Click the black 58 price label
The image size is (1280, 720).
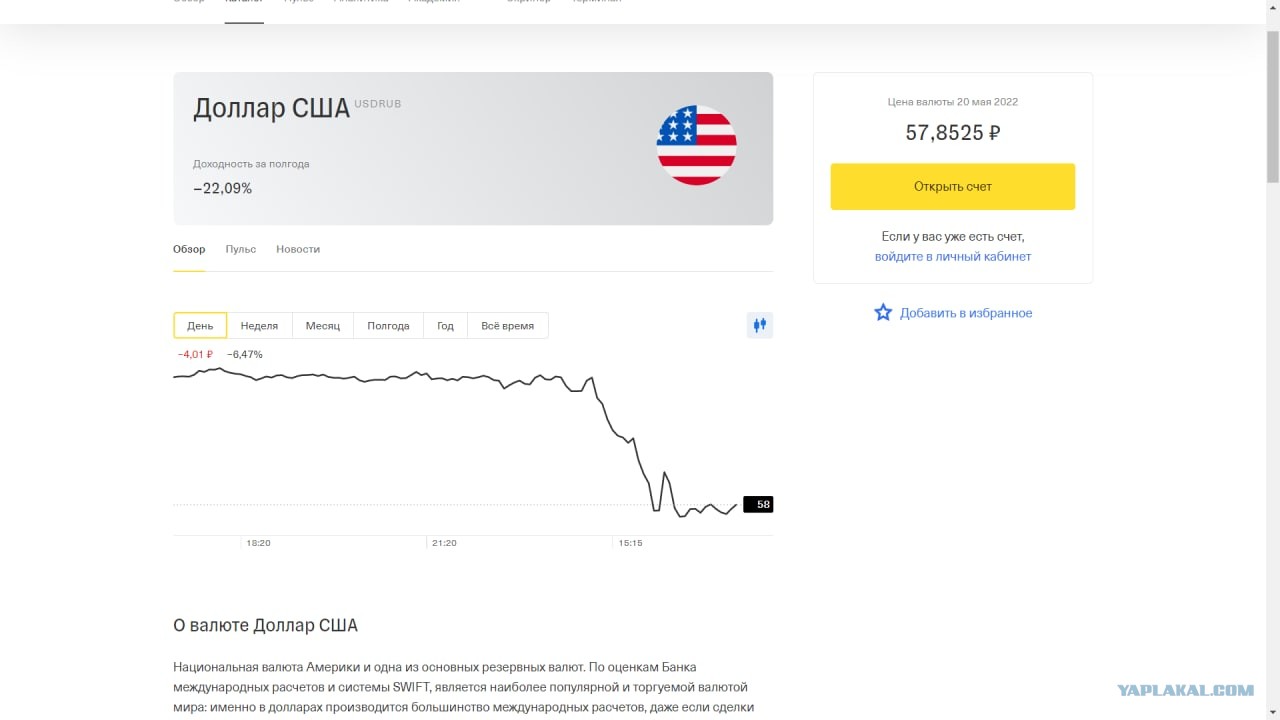[x=758, y=505]
